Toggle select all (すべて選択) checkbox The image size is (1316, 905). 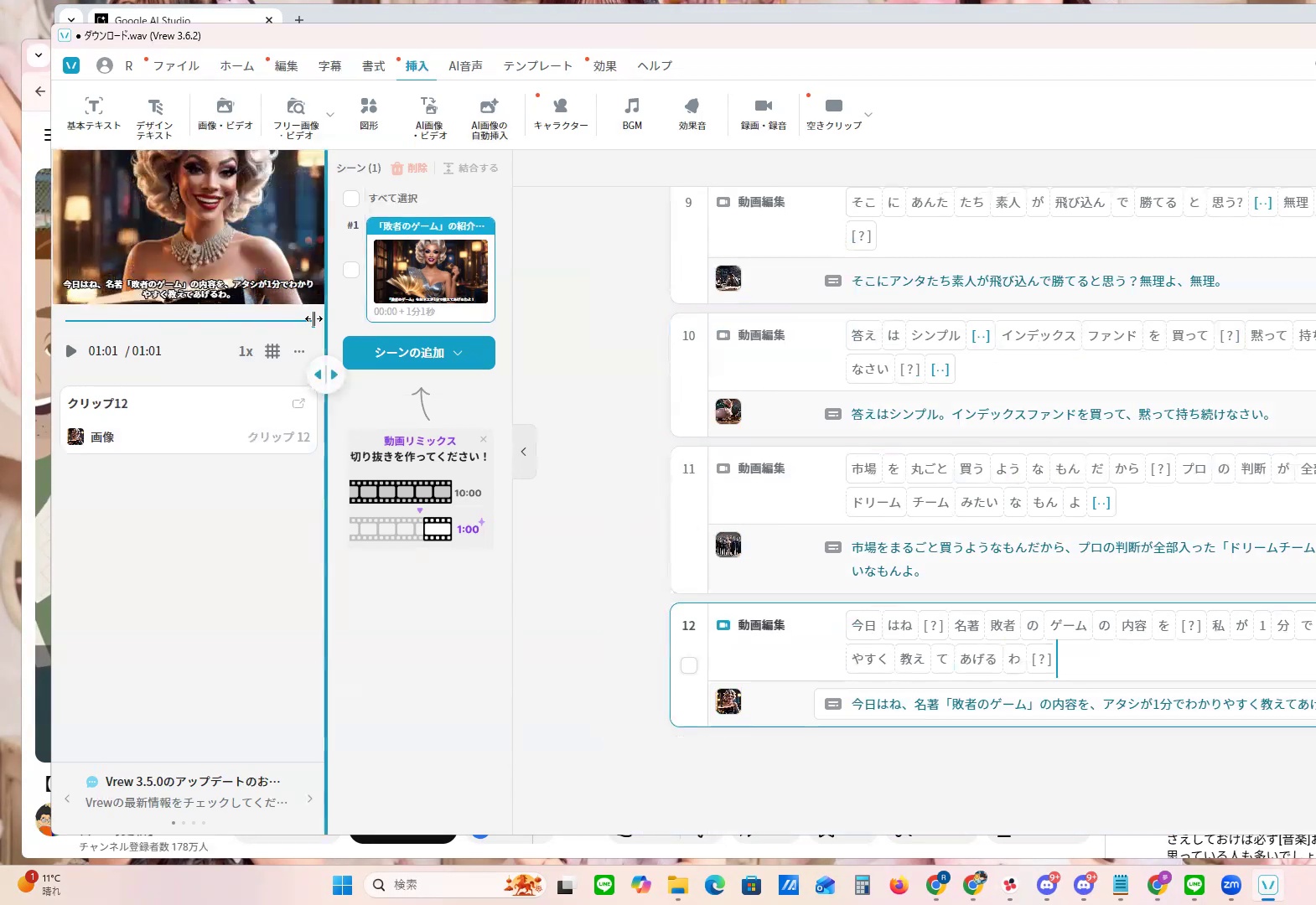351,198
